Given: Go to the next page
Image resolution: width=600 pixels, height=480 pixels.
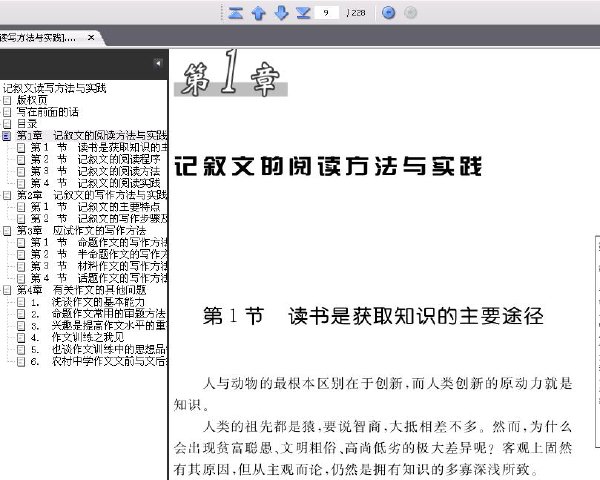Looking at the screenshot, I should coord(282,13).
